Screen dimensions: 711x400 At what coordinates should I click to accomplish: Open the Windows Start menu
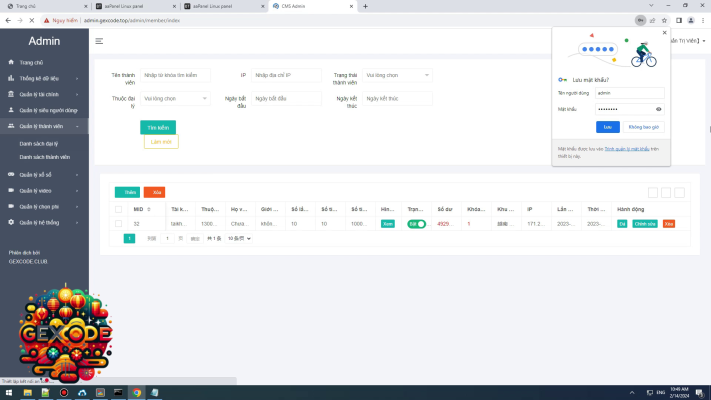coord(9,393)
